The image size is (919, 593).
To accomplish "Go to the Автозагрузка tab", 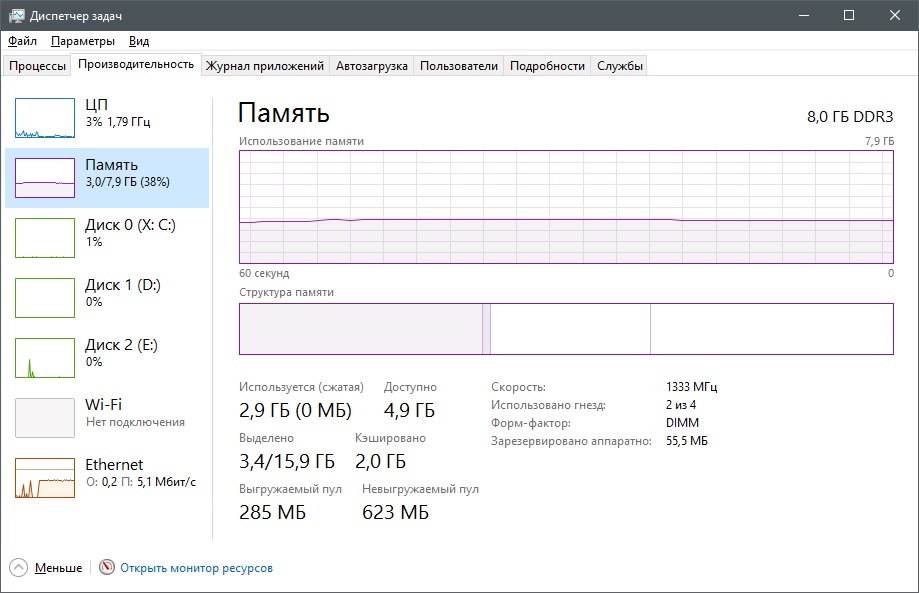I will (x=372, y=66).
